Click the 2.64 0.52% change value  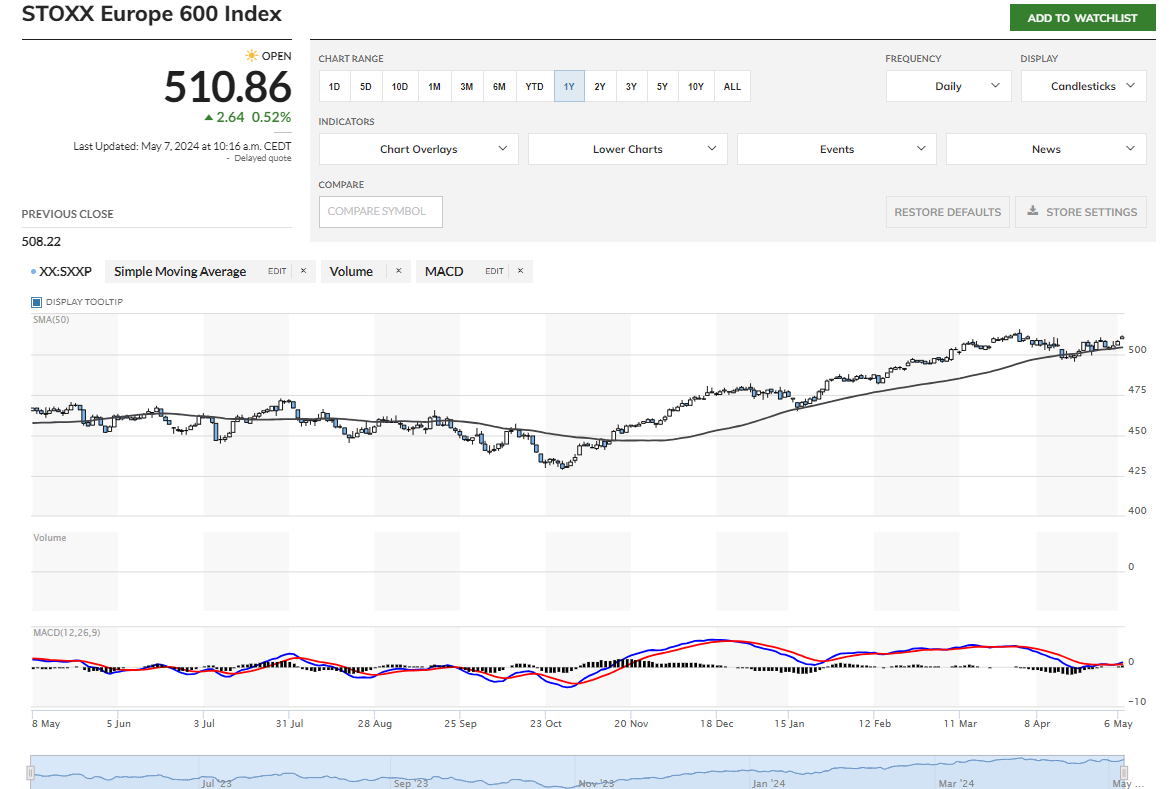pyautogui.click(x=247, y=117)
